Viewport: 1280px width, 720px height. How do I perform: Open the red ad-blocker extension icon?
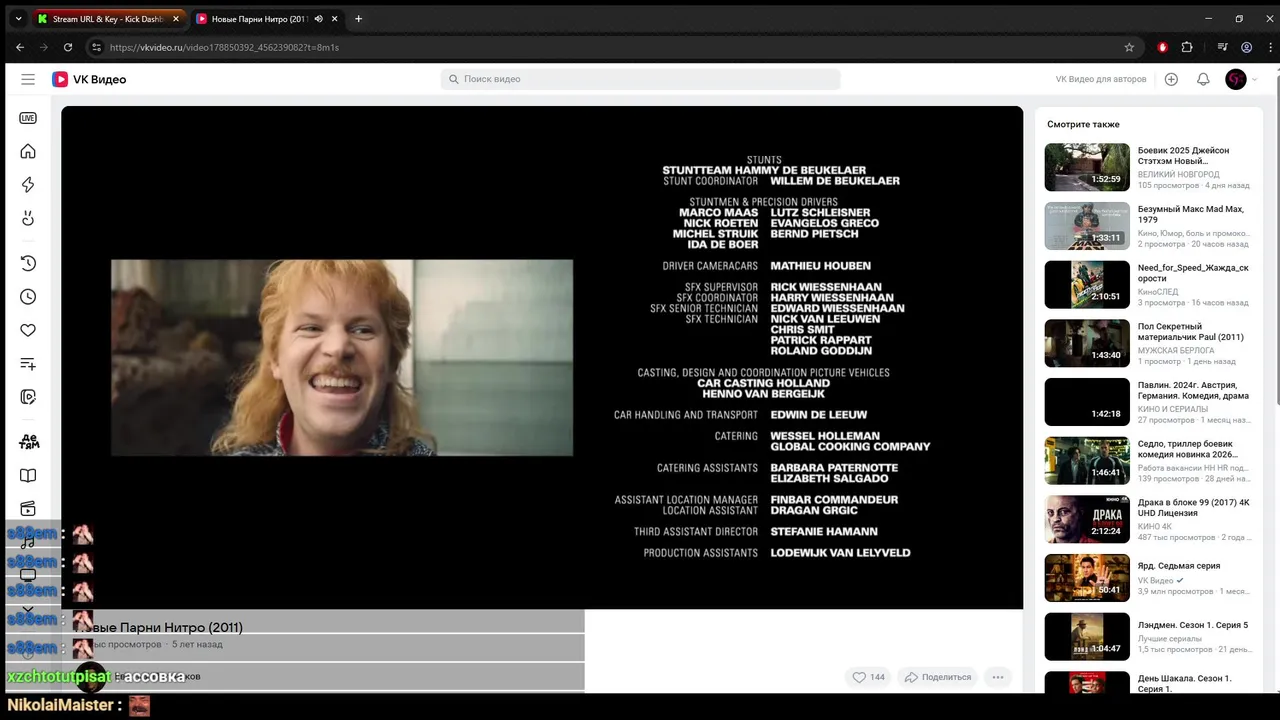pyautogui.click(x=1162, y=47)
